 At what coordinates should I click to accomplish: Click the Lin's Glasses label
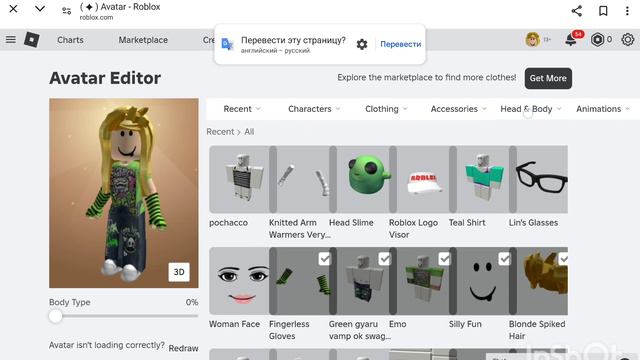(x=533, y=223)
